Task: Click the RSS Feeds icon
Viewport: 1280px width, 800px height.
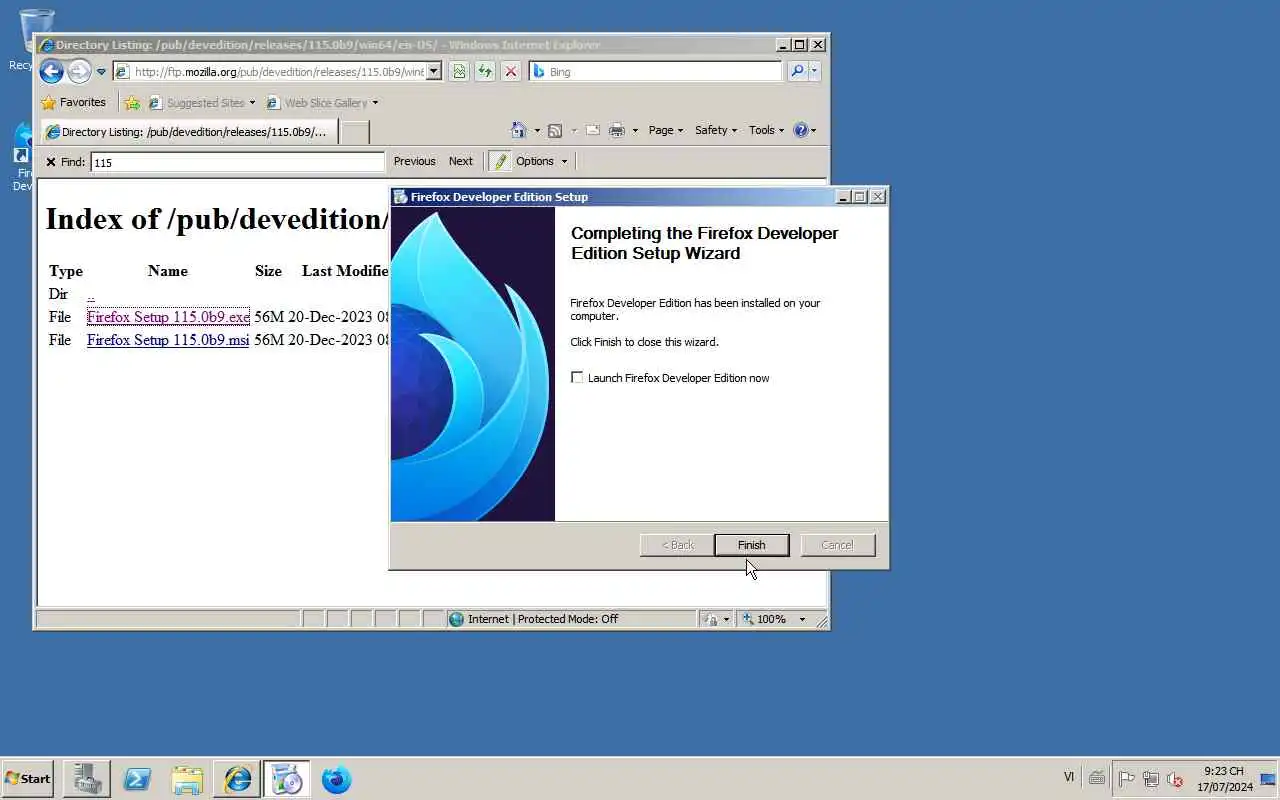Action: click(x=555, y=130)
